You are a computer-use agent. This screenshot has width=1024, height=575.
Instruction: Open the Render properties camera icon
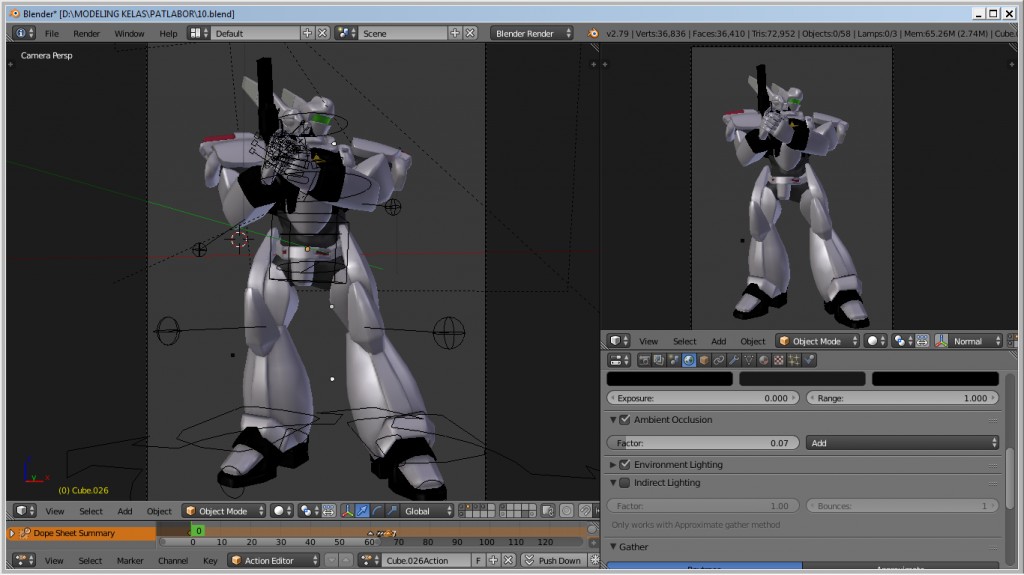tap(644, 360)
